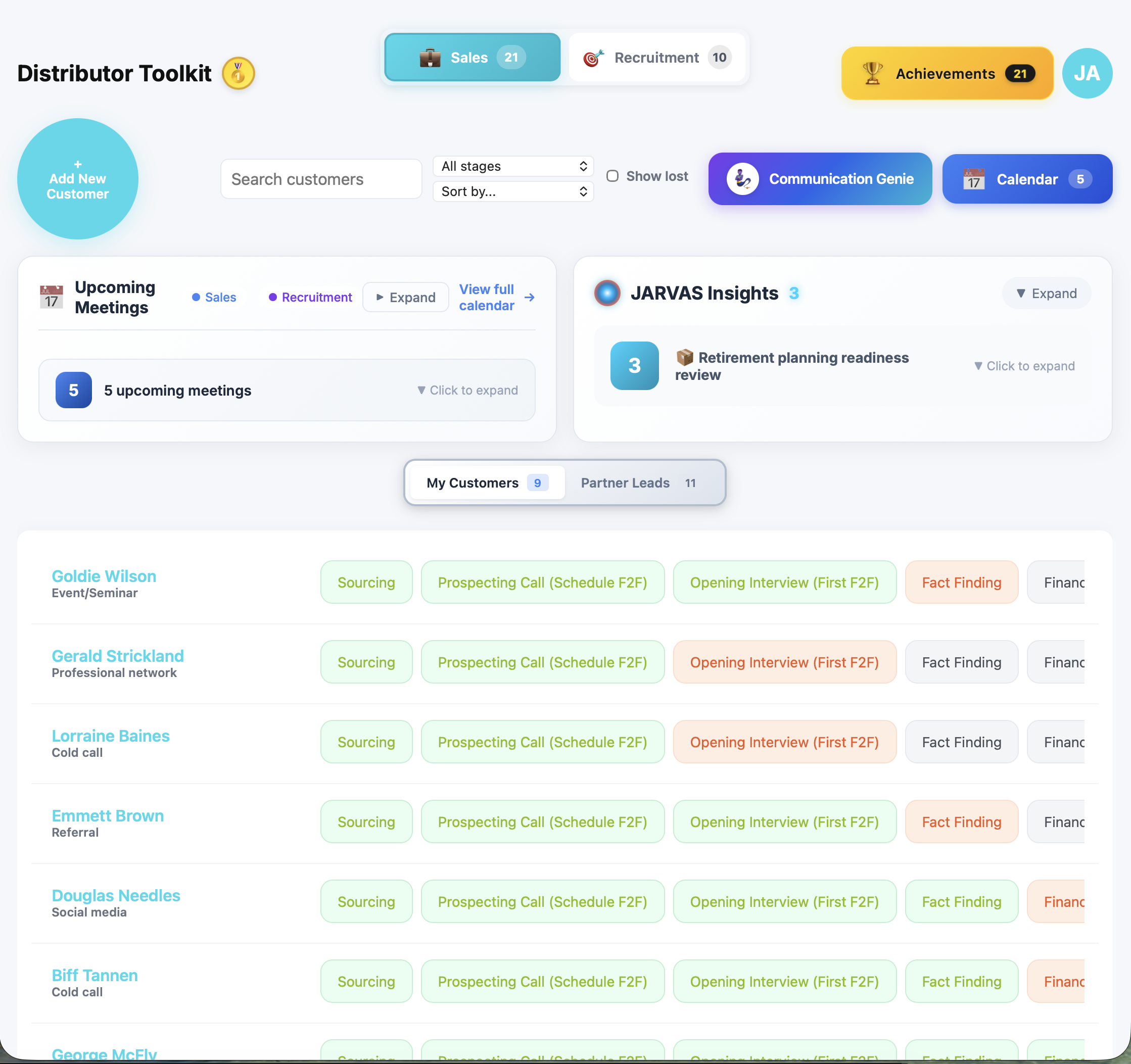Toggle the Sales meeting legend filter
This screenshot has height=1064, width=1131.
[214, 298]
